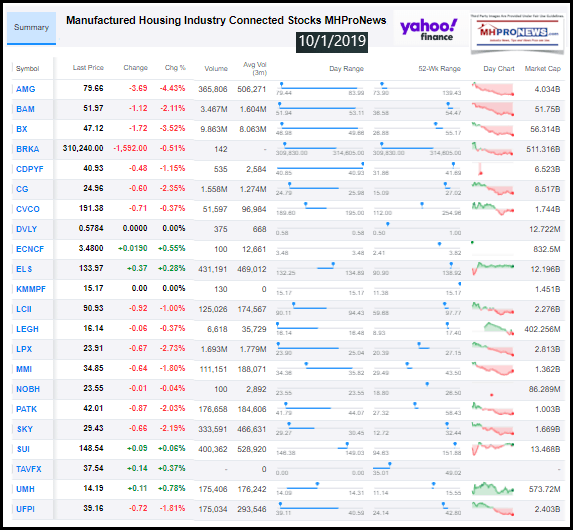This screenshot has width=573, height=530.
Task: Click the BRKA day chart sparkline
Action: tap(493, 149)
